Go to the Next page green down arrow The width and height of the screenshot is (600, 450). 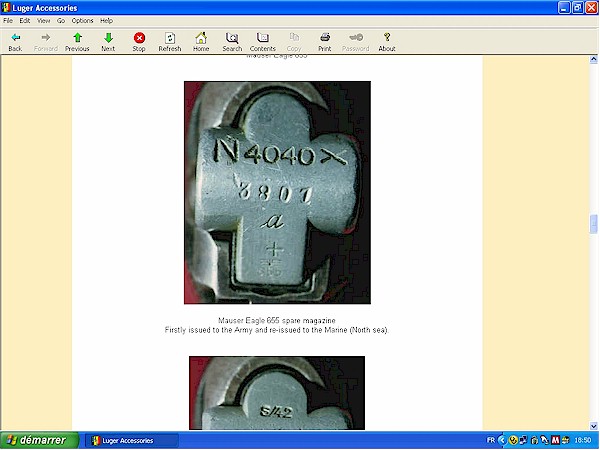coord(108,38)
